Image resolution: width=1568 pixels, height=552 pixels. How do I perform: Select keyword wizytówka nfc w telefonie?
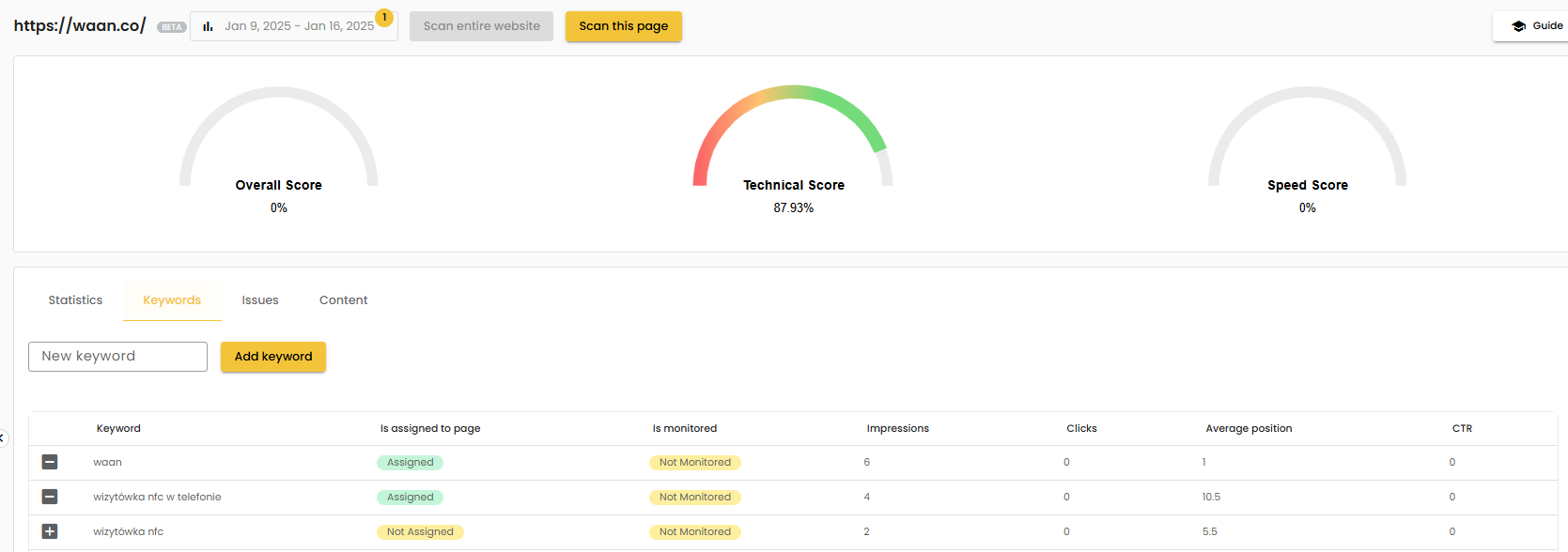pyautogui.click(x=157, y=497)
